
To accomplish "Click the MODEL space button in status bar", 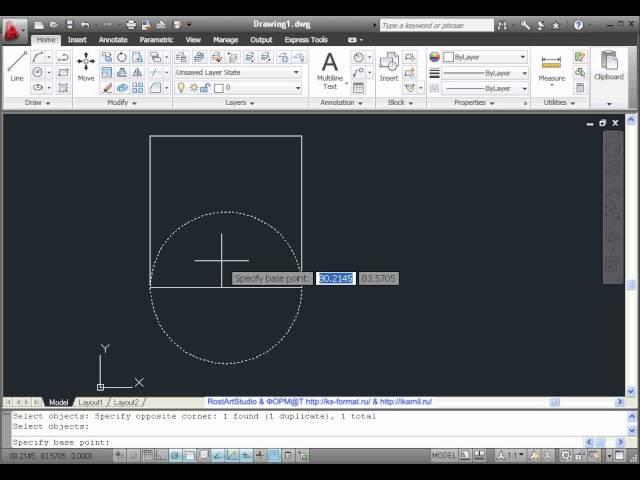I will point(444,455).
